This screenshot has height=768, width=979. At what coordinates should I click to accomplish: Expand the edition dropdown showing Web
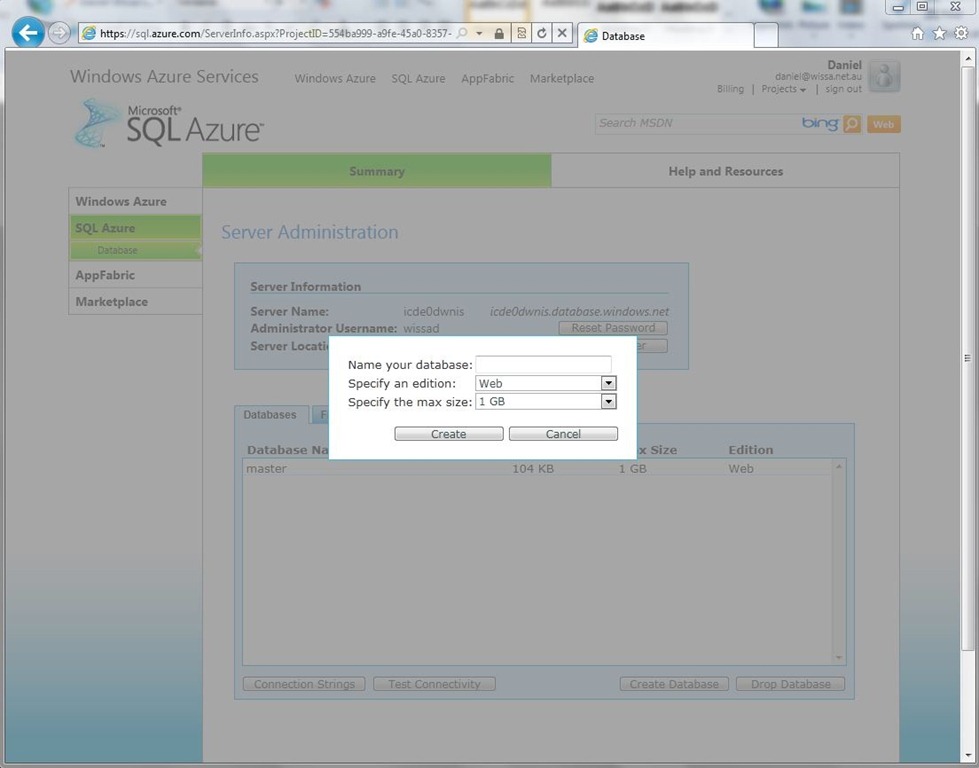pos(608,383)
